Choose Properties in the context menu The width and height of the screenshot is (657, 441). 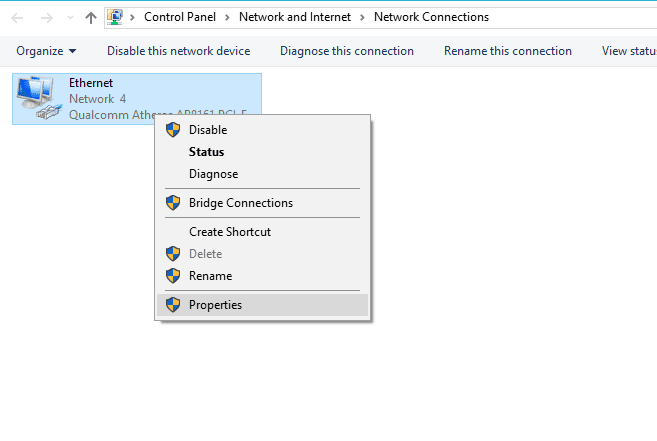(263, 305)
